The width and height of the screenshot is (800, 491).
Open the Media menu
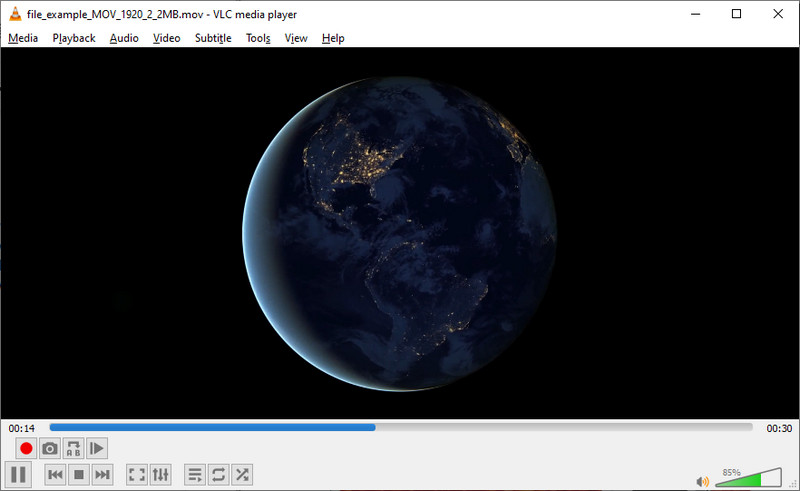23,38
